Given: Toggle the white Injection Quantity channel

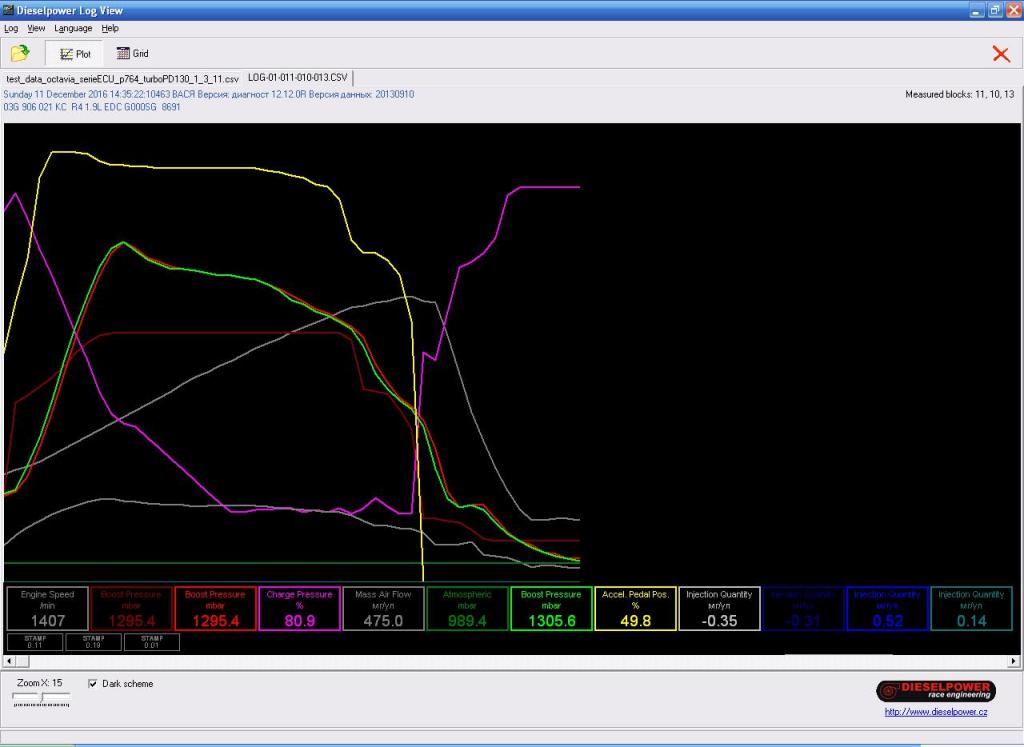Looking at the screenshot, I should click(x=719, y=609).
